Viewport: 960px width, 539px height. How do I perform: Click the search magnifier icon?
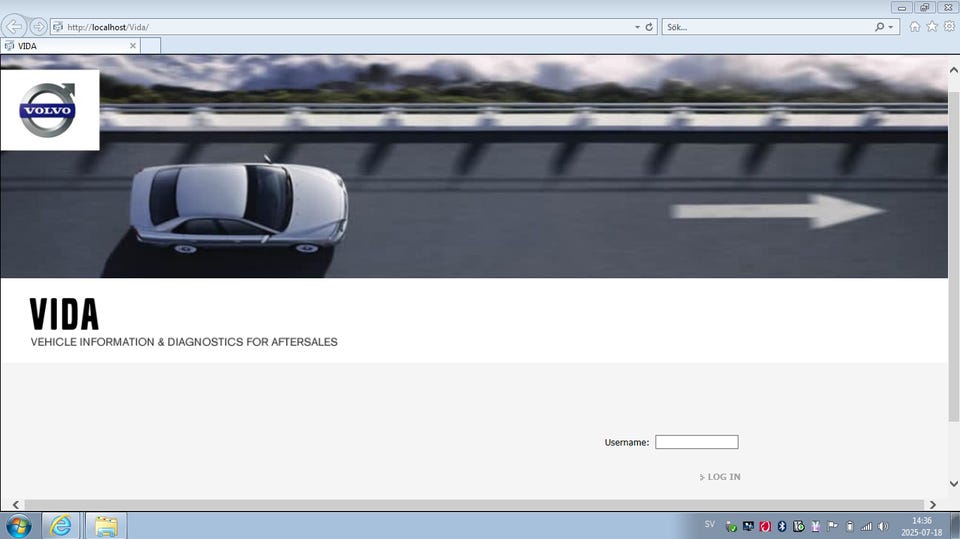pos(879,27)
